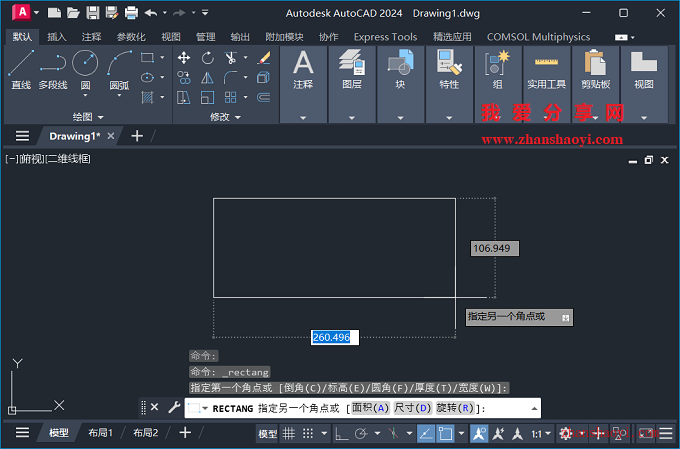Click the Open folder icon in title bar

click(73, 13)
